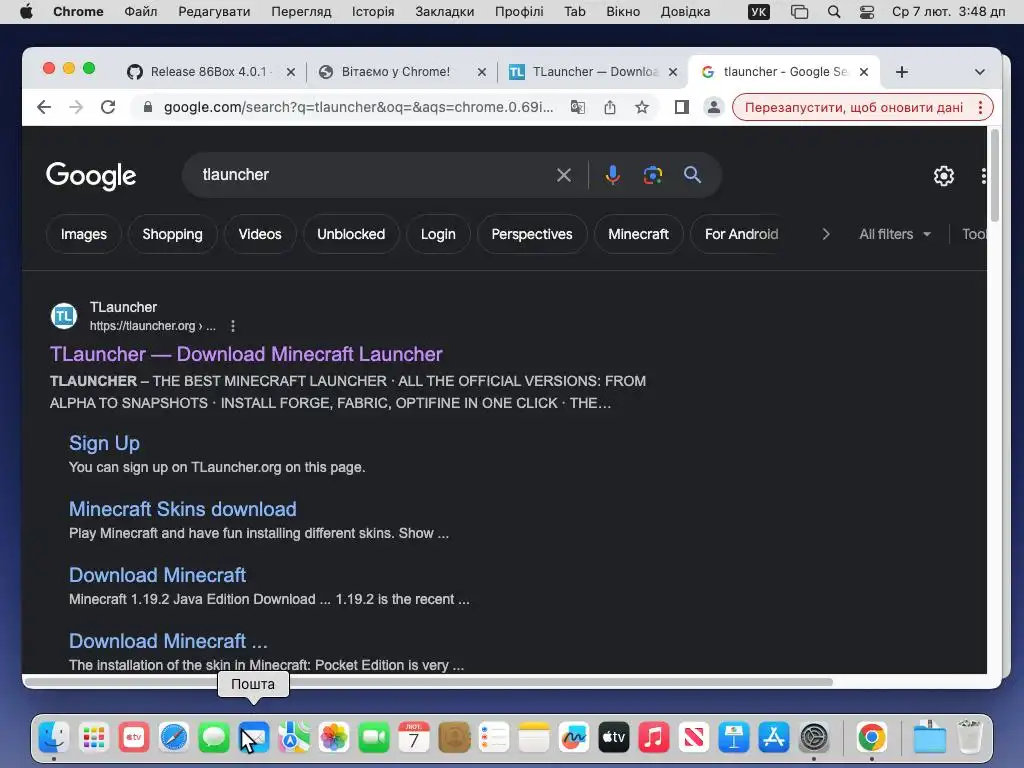
Task: Expand the All filters dropdown
Action: click(x=895, y=234)
